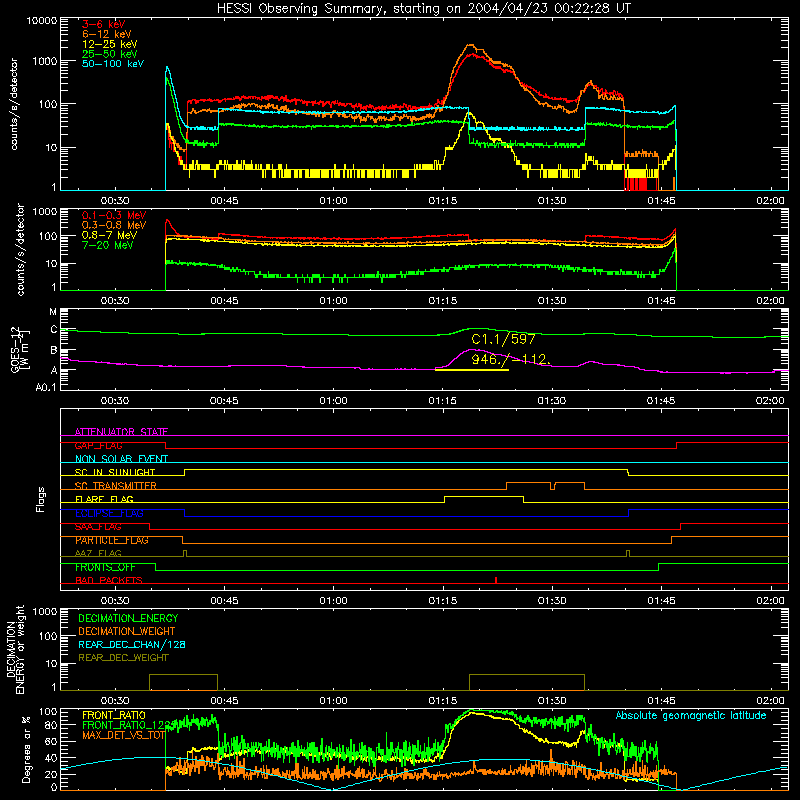Click the FRONT_RATIO legend label
800x800 pixels.
pos(114,715)
